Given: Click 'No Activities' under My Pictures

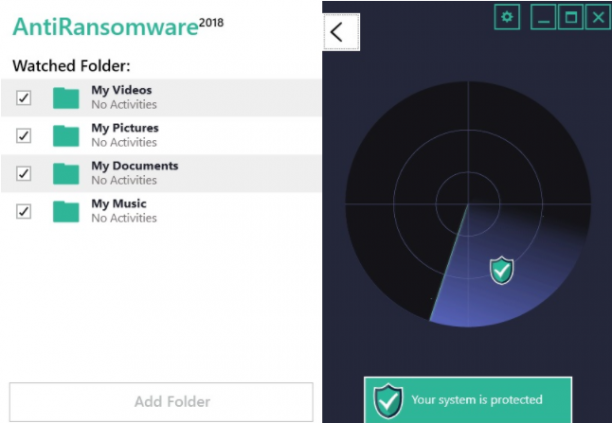Looking at the screenshot, I should [x=124, y=142].
